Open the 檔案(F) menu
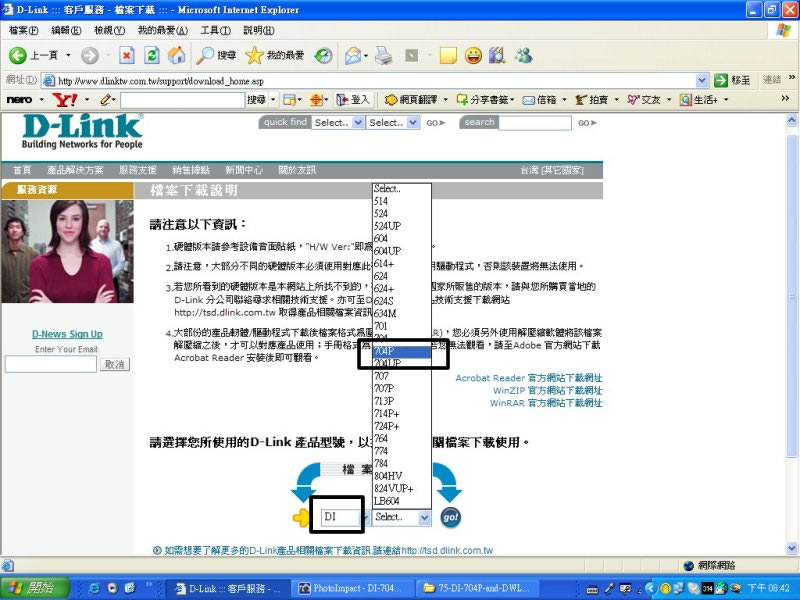The width and height of the screenshot is (800, 600). pyautogui.click(x=23, y=31)
